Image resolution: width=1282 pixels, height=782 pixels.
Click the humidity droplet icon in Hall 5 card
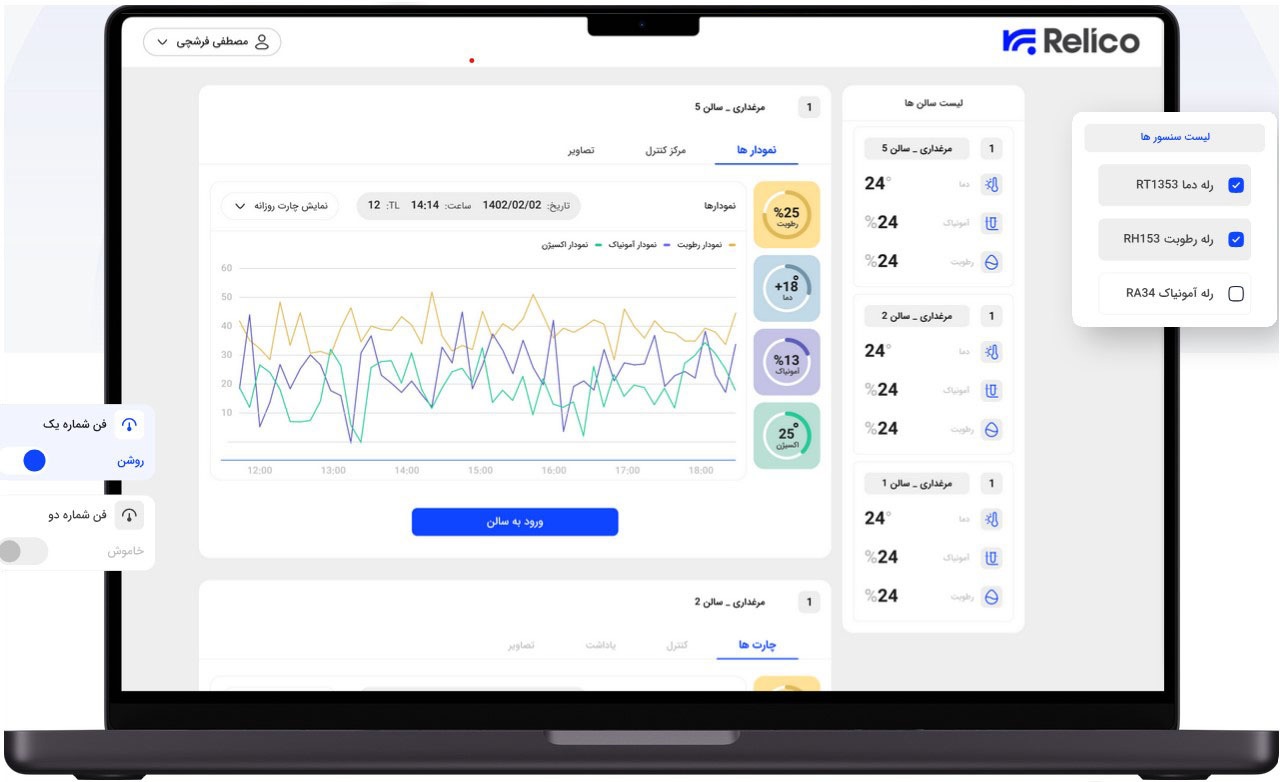(x=991, y=262)
